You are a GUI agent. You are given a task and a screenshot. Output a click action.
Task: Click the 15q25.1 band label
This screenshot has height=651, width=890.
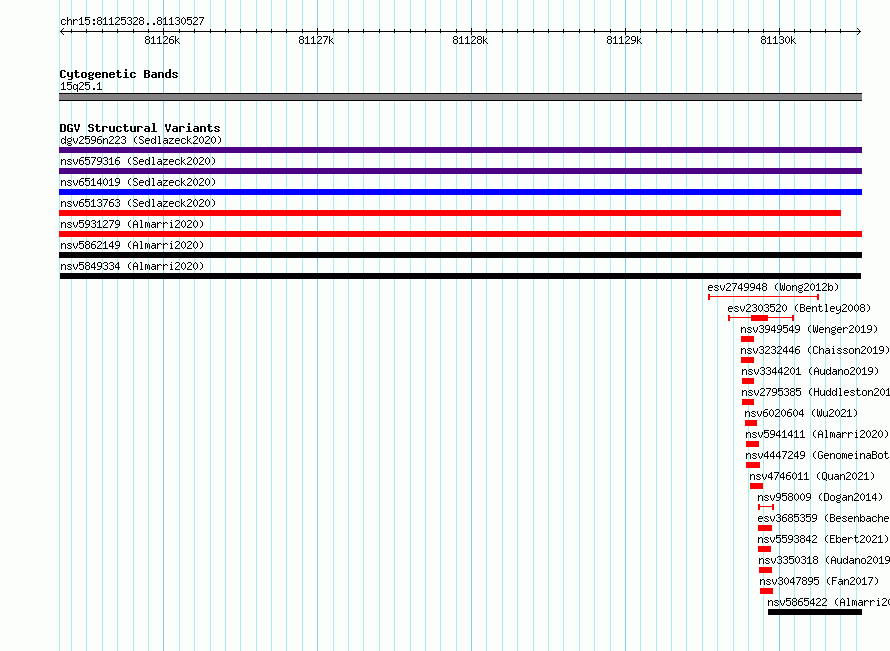[x=81, y=86]
